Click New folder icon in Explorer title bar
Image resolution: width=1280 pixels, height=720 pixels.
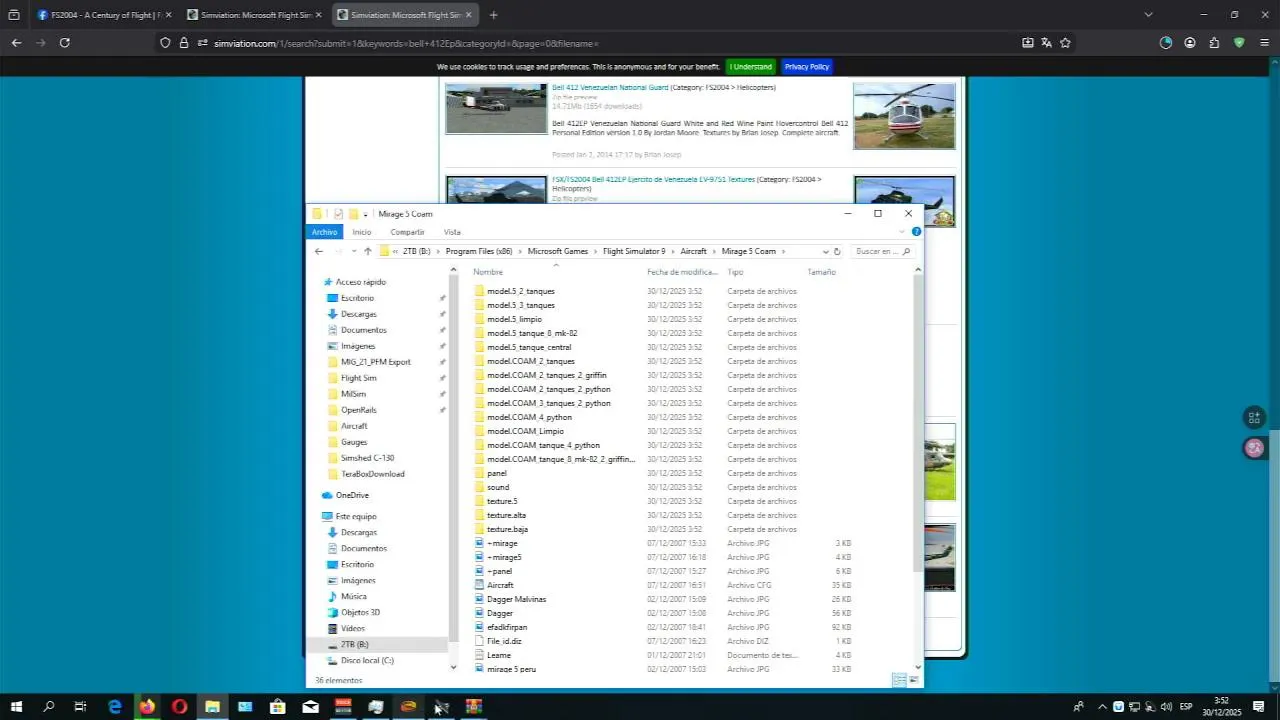pos(353,214)
